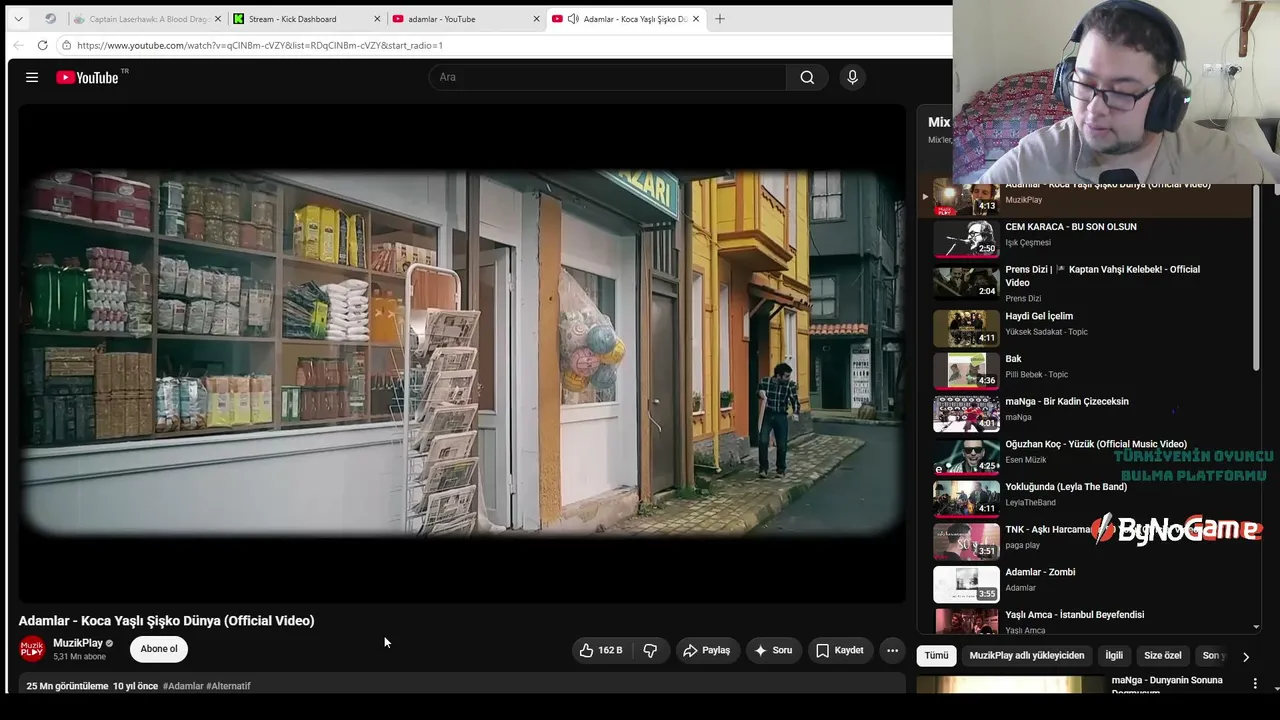Open the 'Soru' ask button
Screen dimensions: 1280x720
tap(773, 650)
